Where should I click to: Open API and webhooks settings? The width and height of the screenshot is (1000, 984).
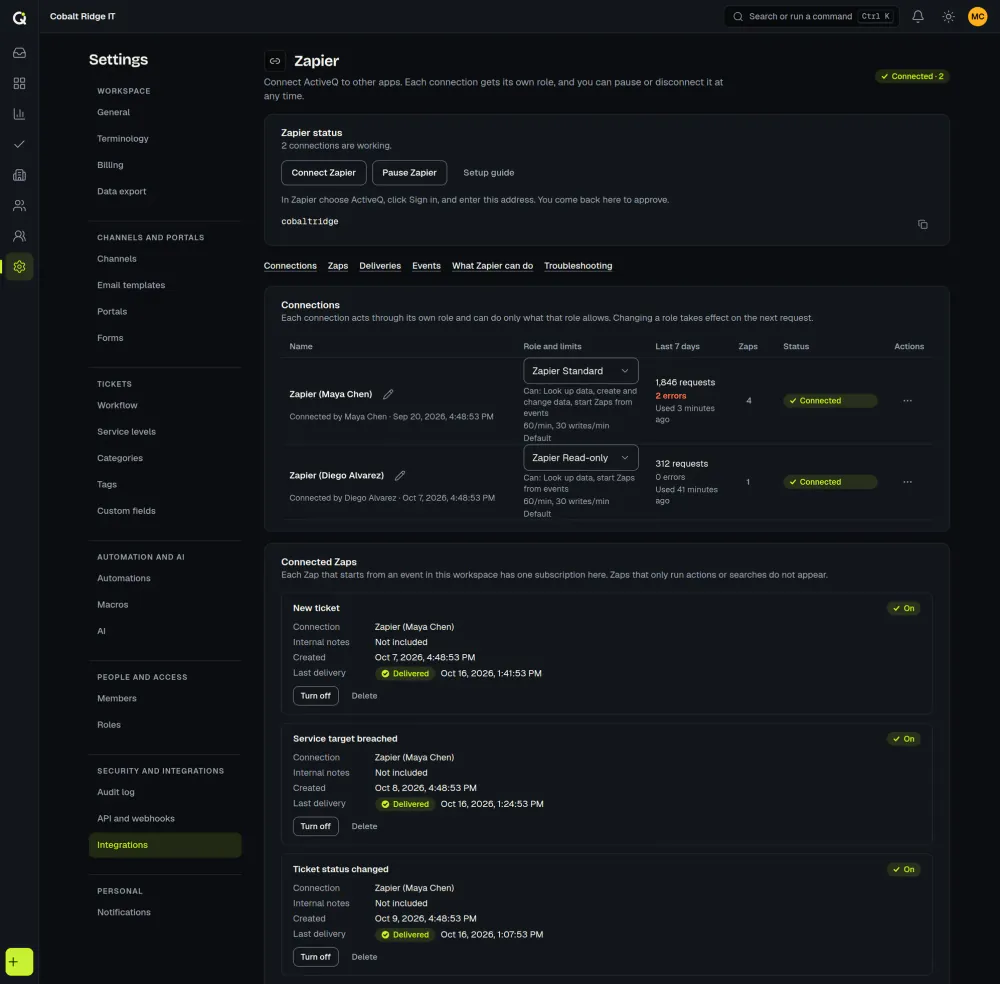pos(136,819)
